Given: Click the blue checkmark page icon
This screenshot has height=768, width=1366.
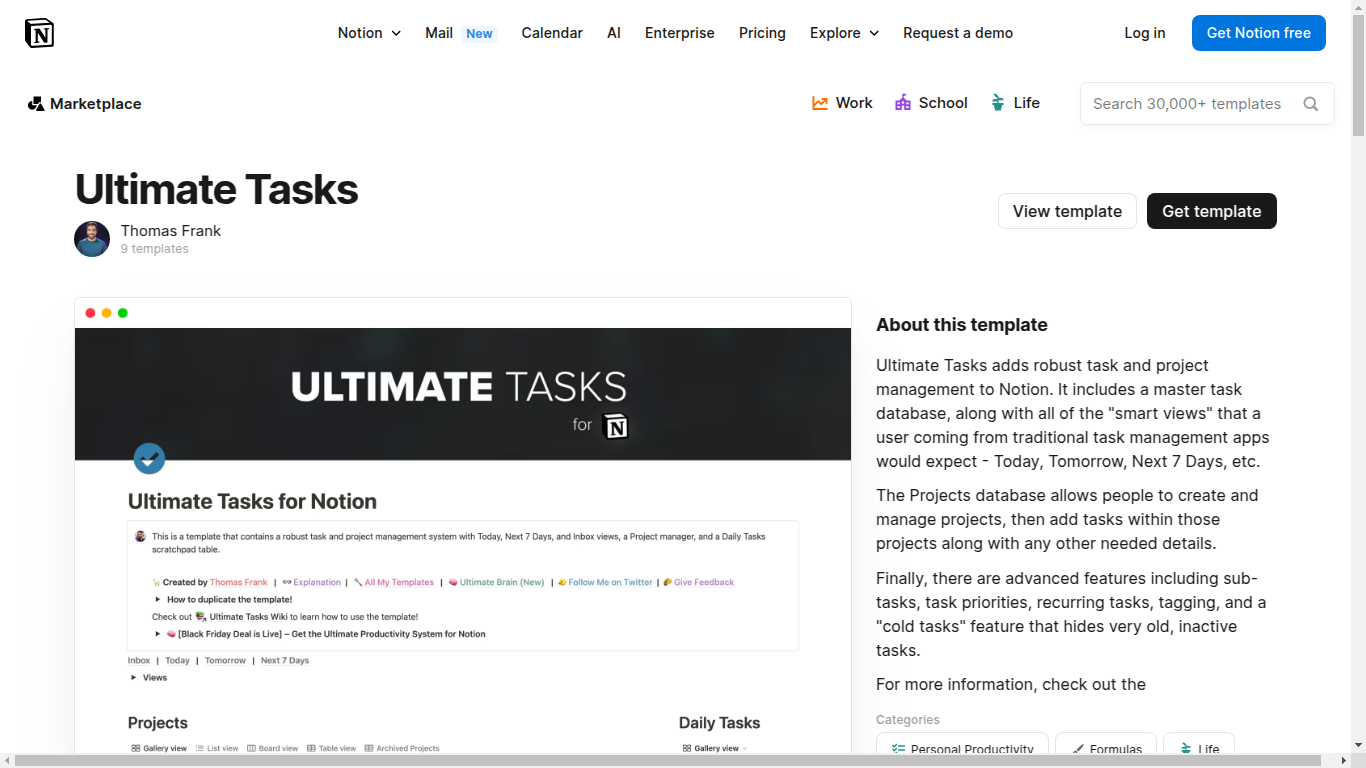Looking at the screenshot, I should (149, 459).
